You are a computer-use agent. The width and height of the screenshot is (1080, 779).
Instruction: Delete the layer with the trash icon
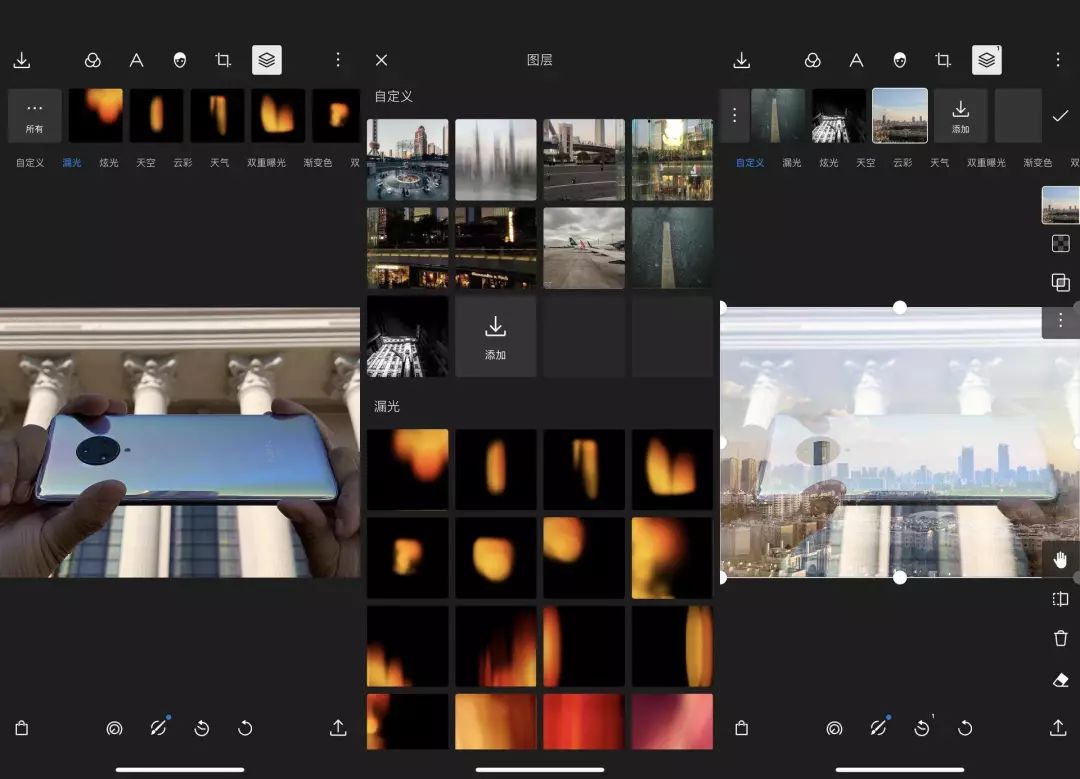click(x=1061, y=638)
